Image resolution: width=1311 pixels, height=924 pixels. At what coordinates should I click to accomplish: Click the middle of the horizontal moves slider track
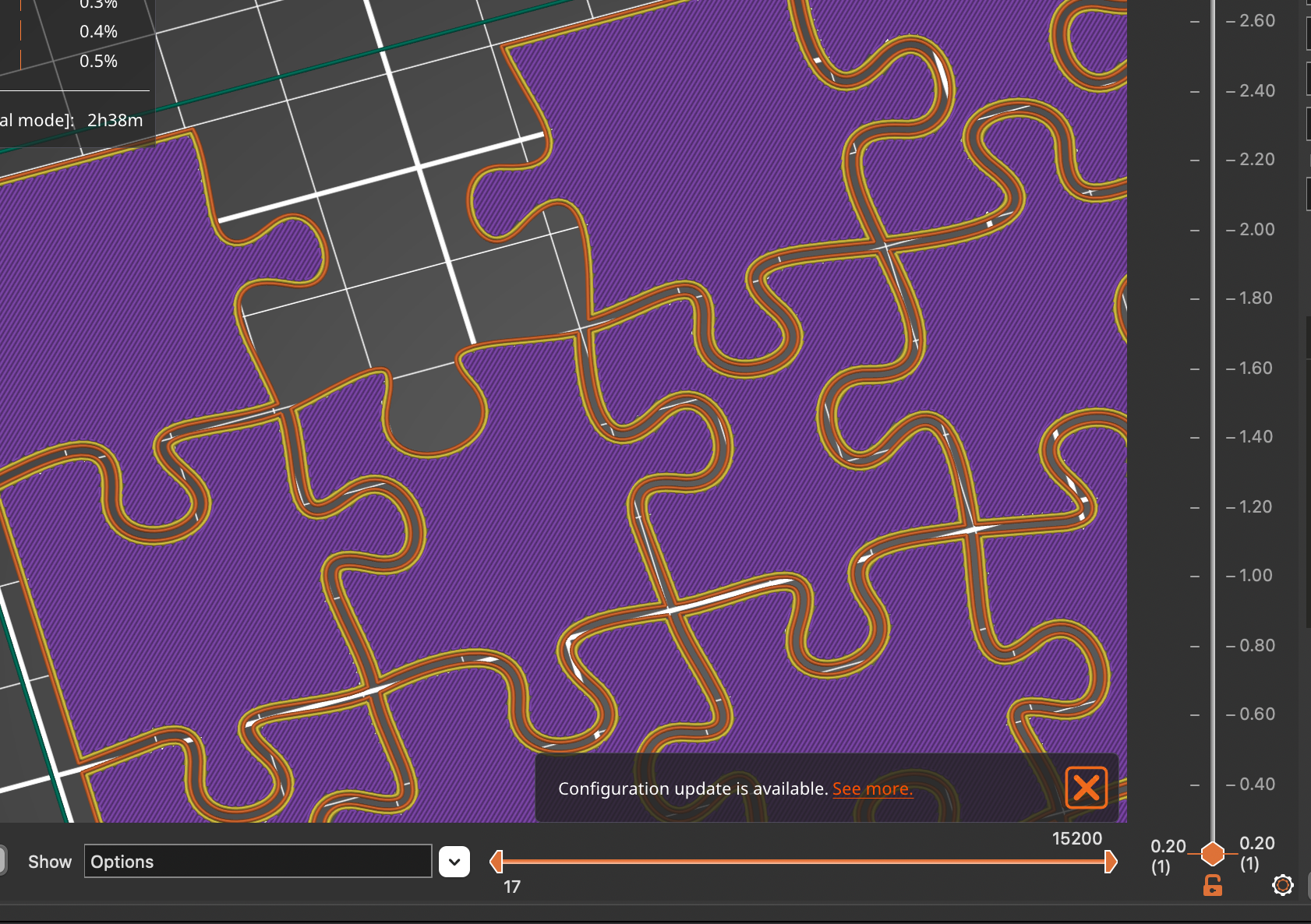pos(804,862)
